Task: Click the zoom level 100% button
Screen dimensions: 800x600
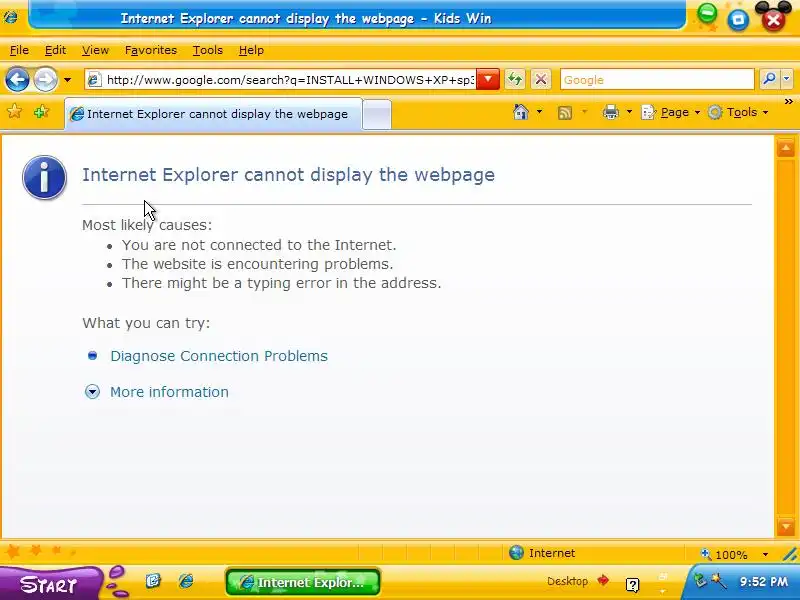Action: [724, 554]
